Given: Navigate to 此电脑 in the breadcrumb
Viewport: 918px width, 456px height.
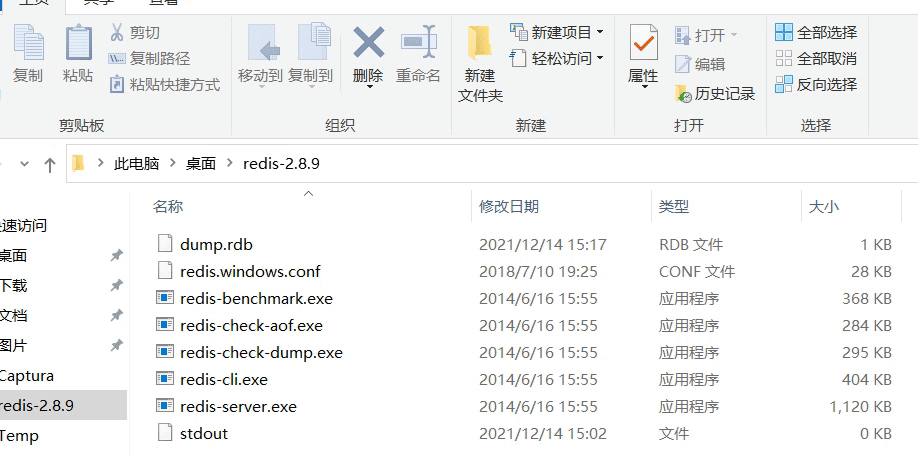Looking at the screenshot, I should pos(136,163).
